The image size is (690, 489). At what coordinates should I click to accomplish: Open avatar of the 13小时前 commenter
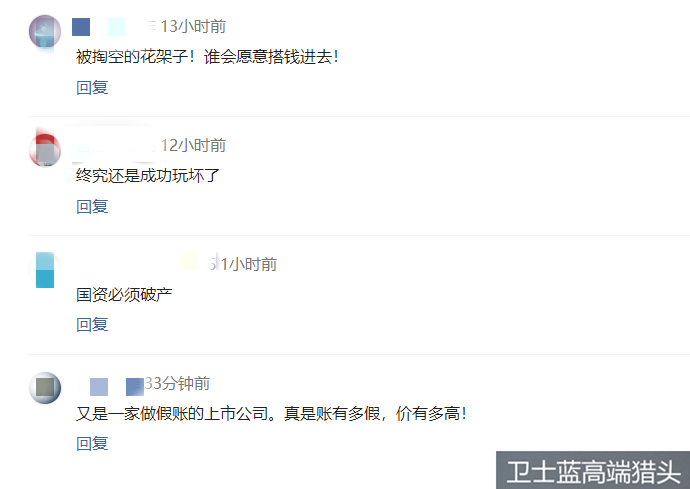(x=45, y=32)
